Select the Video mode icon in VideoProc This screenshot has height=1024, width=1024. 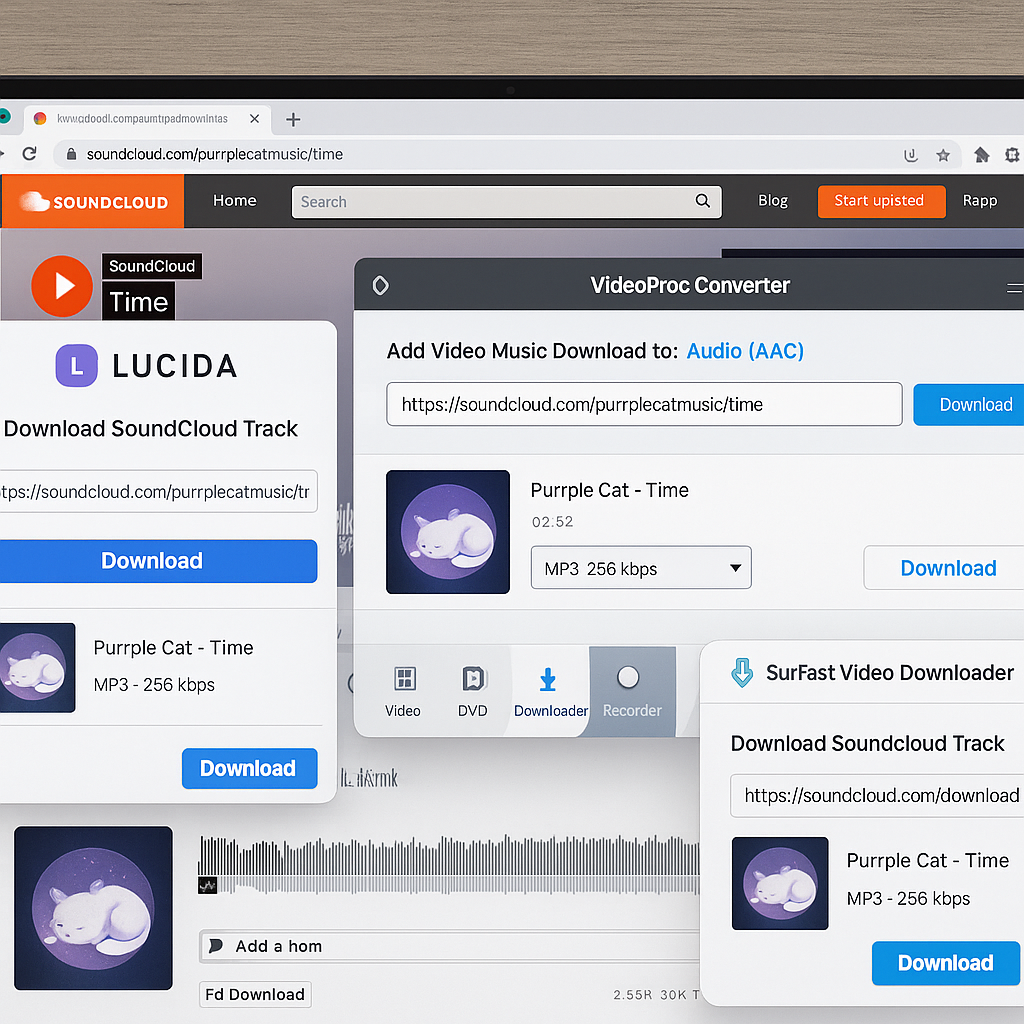(x=404, y=692)
